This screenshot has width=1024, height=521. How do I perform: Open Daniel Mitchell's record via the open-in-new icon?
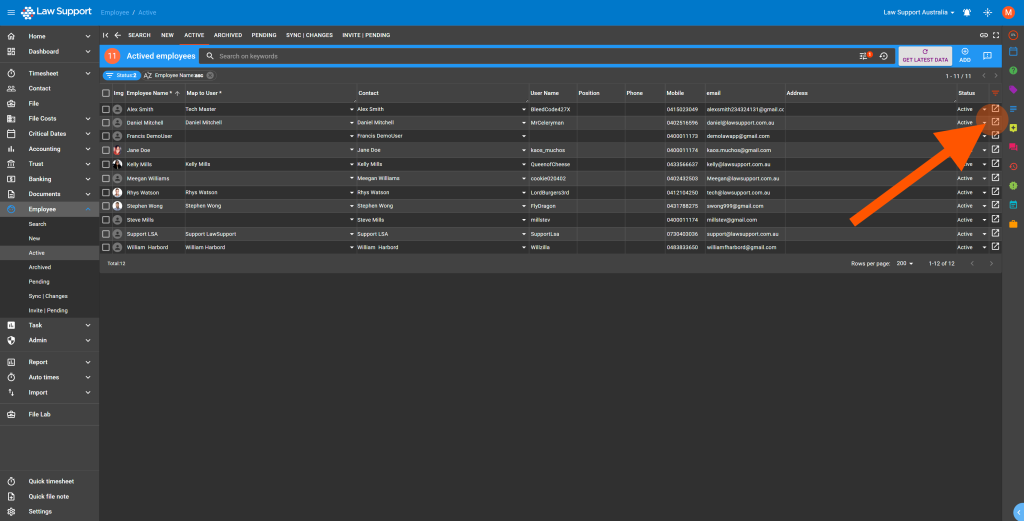[x=995, y=122]
